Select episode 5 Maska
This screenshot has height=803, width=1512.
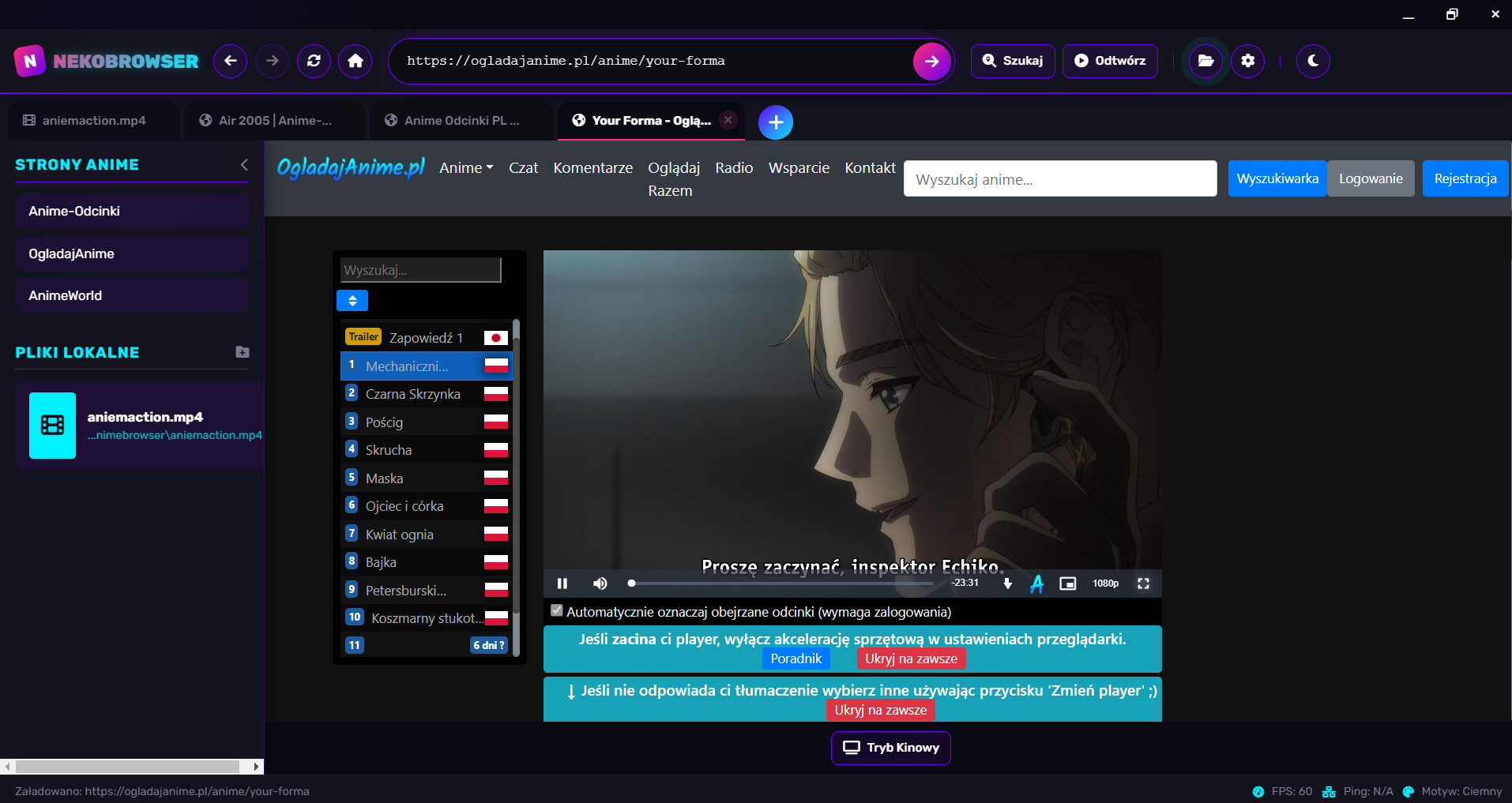click(x=427, y=478)
